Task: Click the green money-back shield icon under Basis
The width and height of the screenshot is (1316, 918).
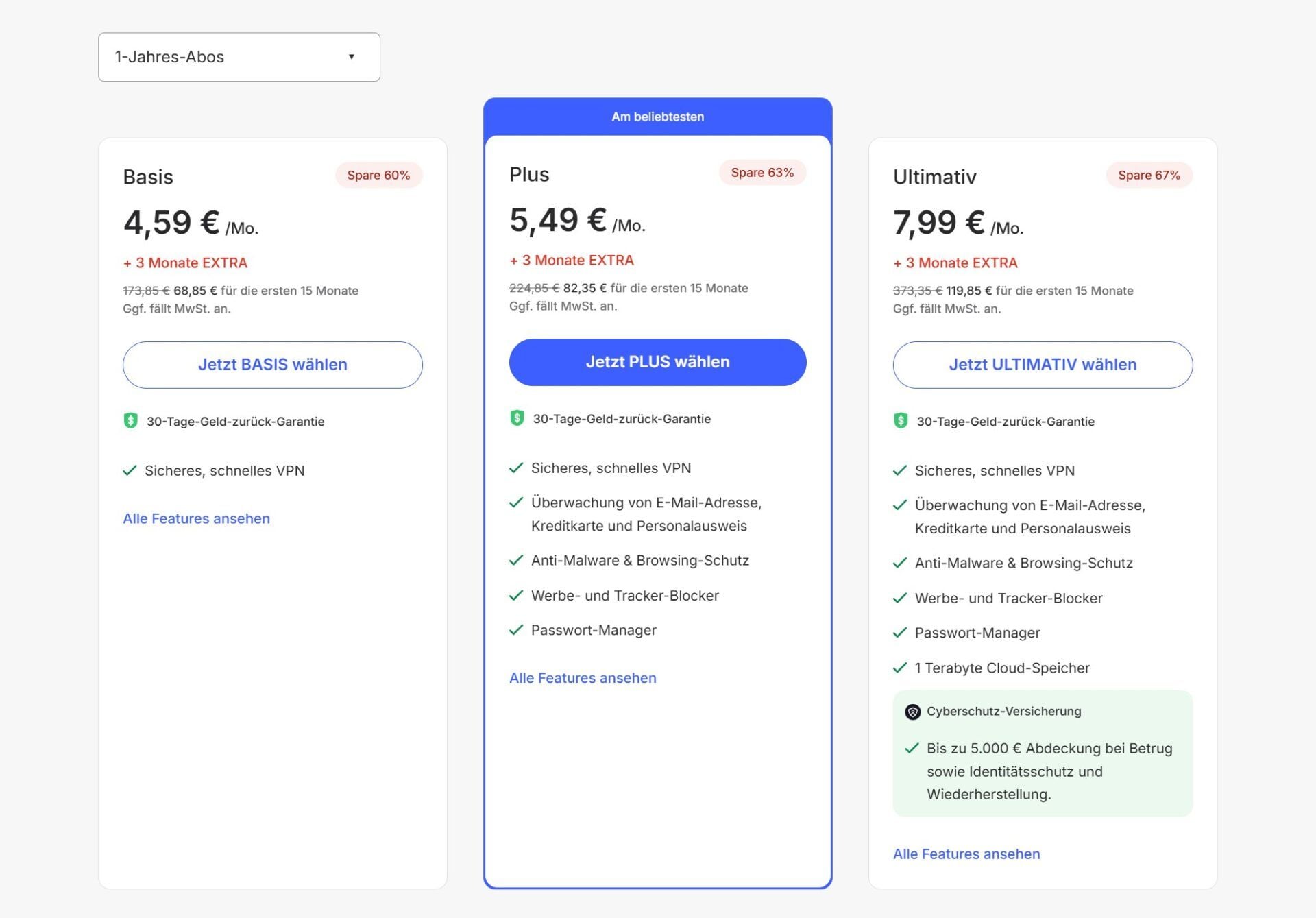Action: [130, 420]
